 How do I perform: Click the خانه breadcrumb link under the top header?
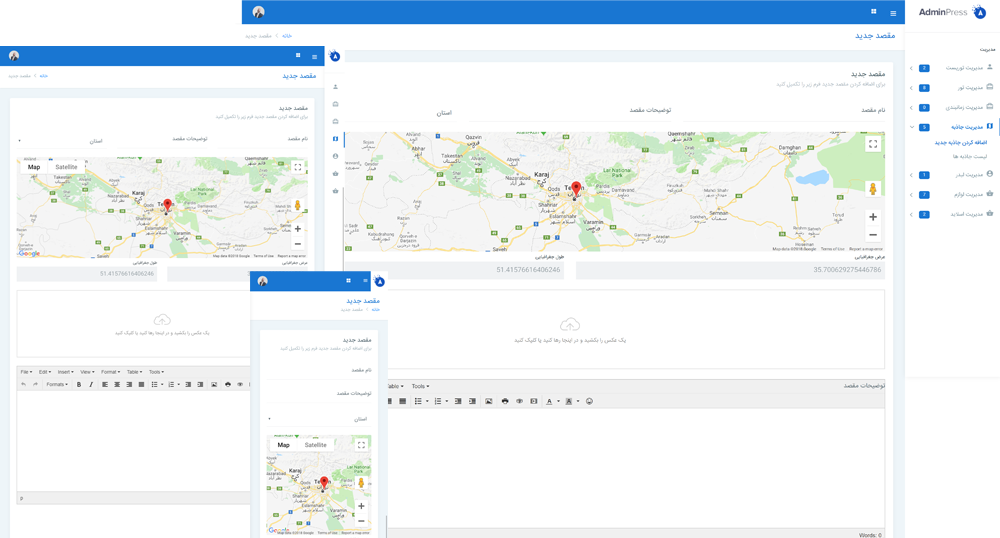287,36
